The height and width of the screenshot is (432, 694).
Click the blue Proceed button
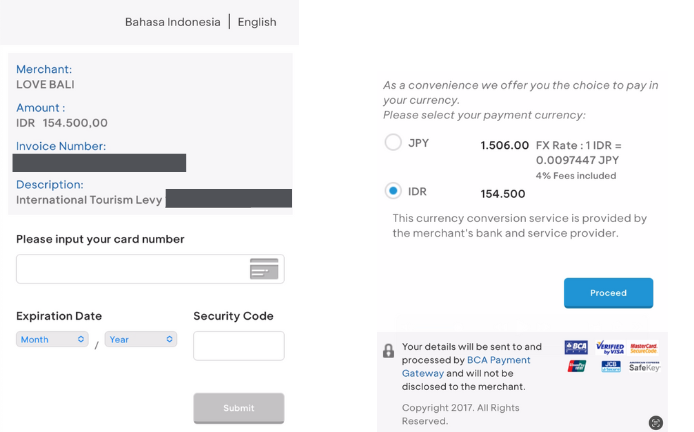pos(608,293)
